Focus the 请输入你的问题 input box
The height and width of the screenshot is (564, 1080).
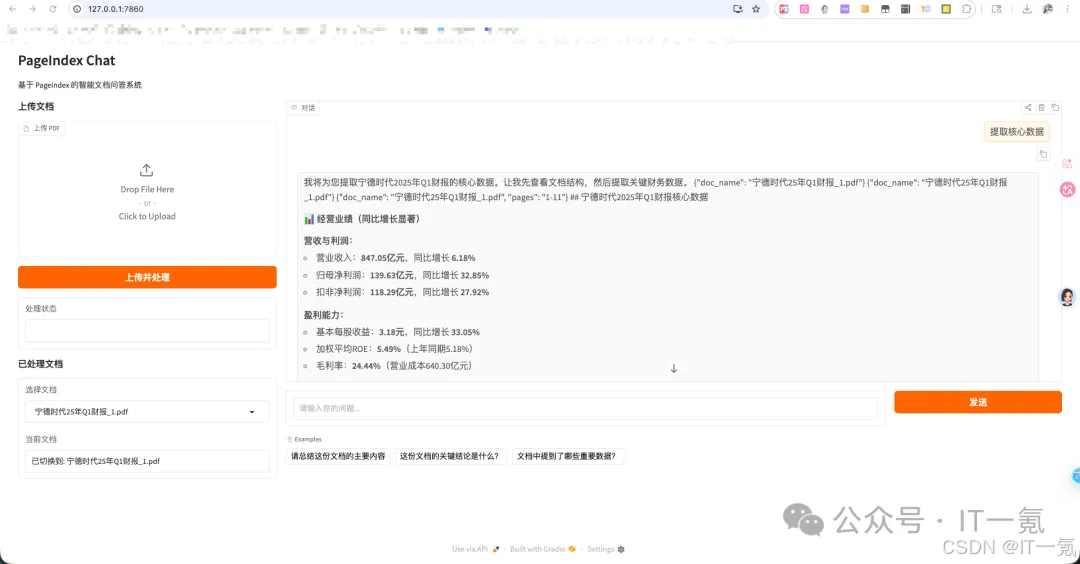(585, 408)
